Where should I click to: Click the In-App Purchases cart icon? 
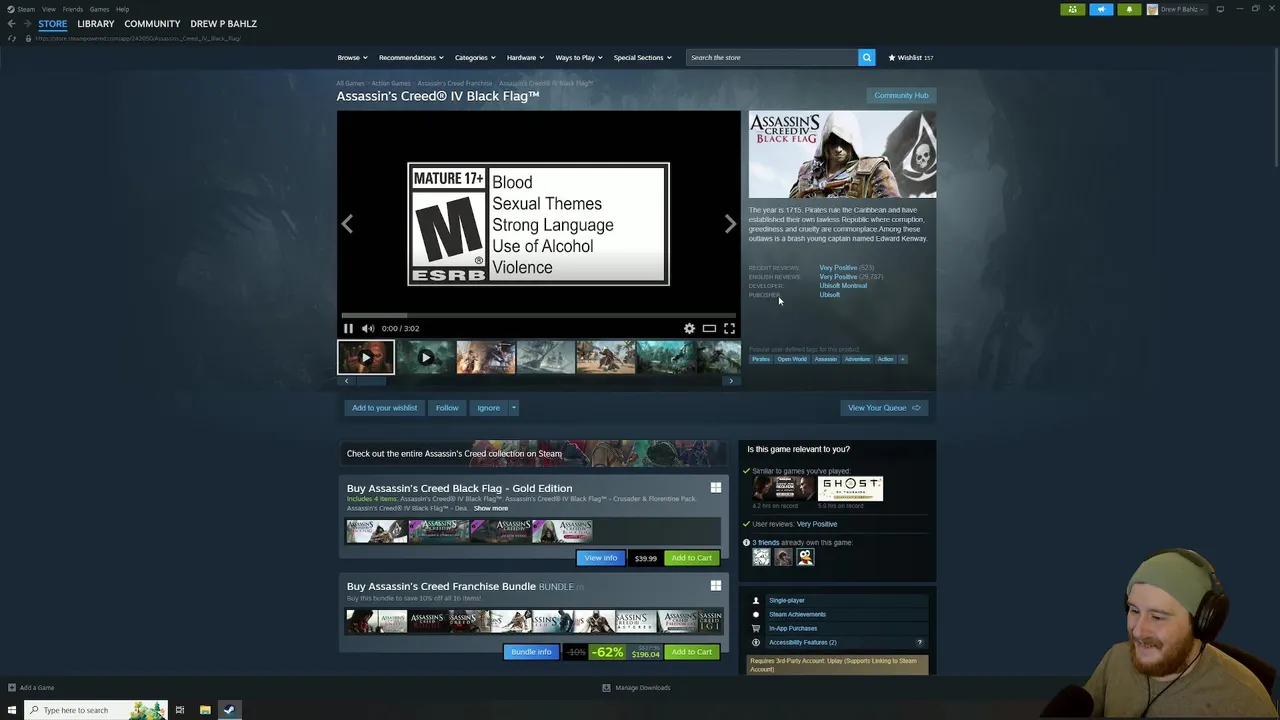[756, 628]
